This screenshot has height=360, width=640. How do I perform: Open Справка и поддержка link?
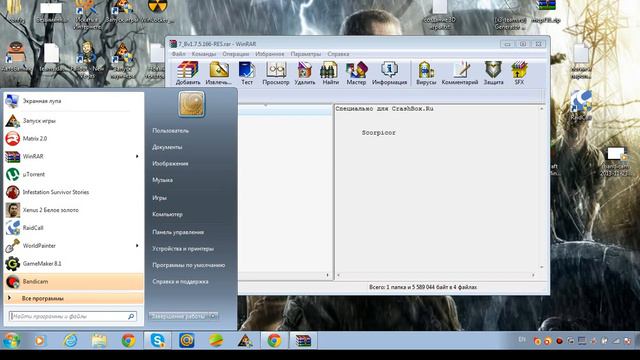click(x=180, y=281)
